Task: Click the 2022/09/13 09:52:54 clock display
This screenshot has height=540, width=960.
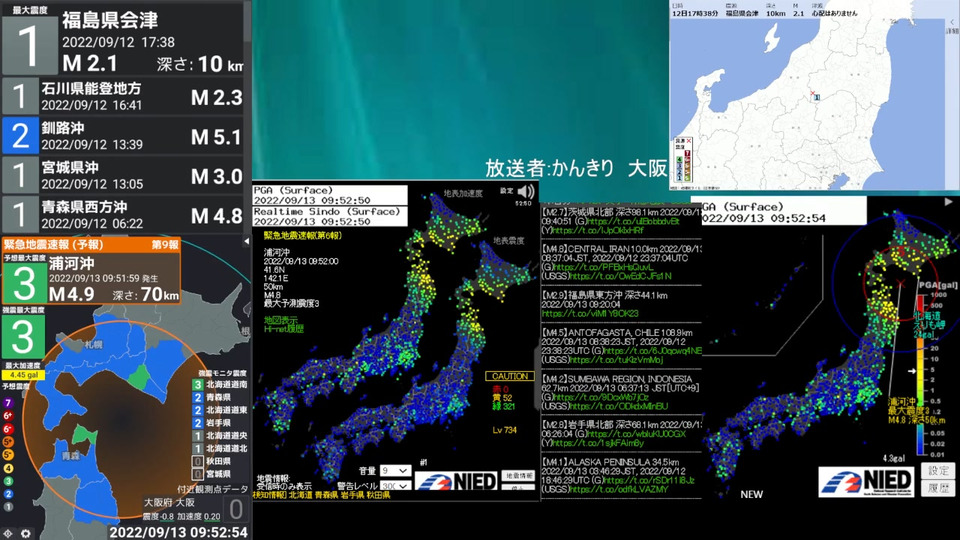Action: click(178, 532)
